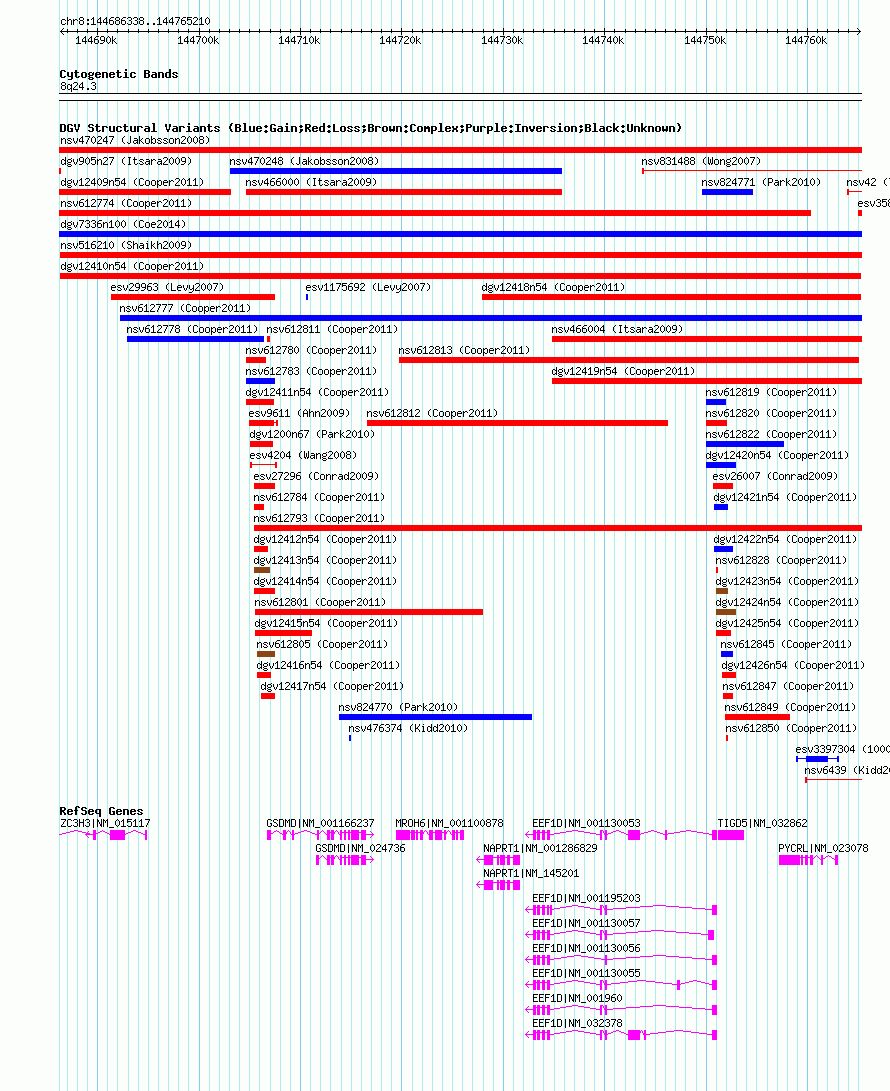
Task: Click the 144720k ruler position
Action: [400, 40]
